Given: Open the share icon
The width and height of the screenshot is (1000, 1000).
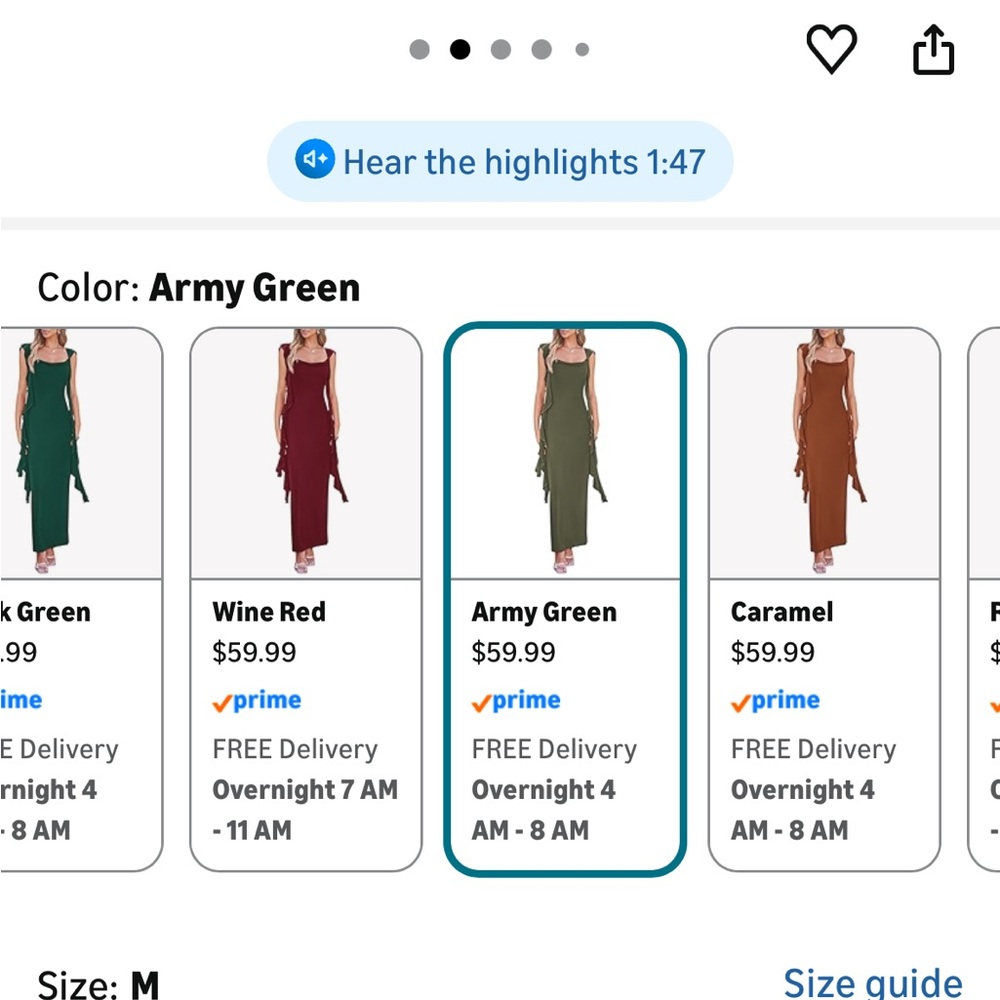Looking at the screenshot, I should 933,49.
